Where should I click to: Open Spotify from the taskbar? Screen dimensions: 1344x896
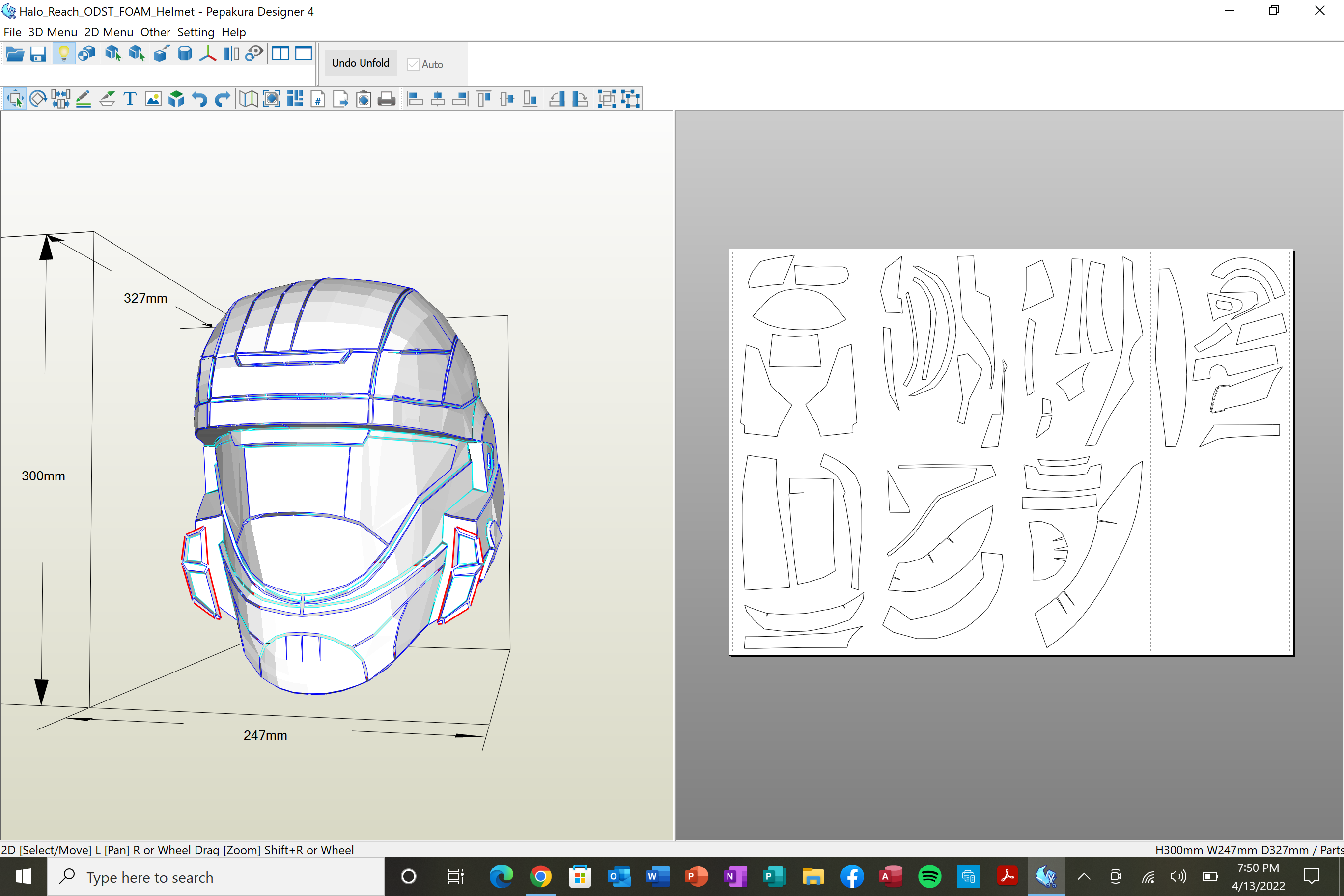929,876
